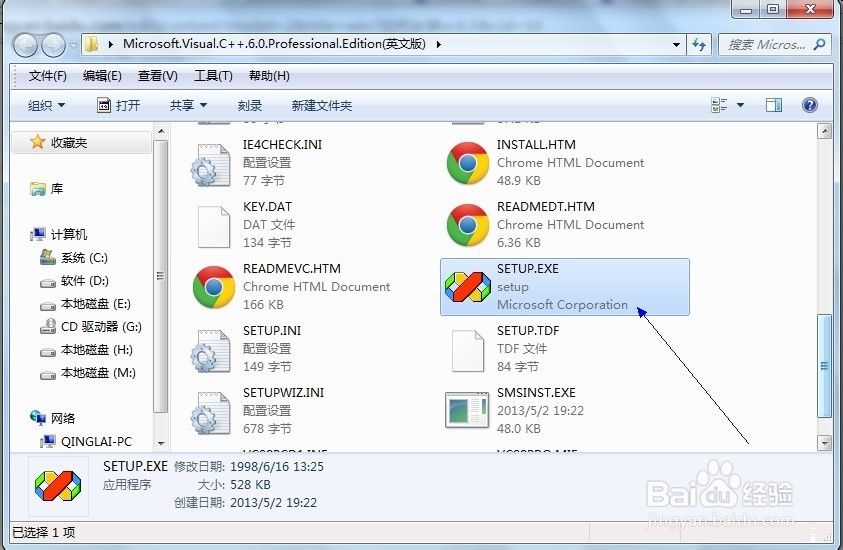Viewport: 843px width, 550px height.
Task: Click sidebar scrollbar down arrow
Action: (161, 443)
